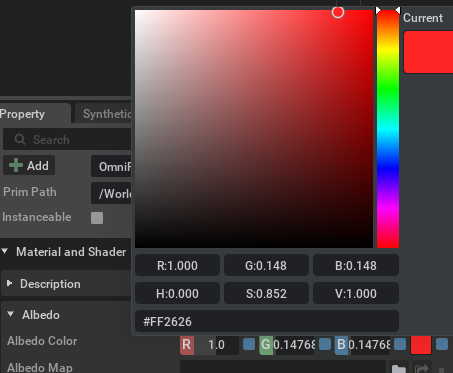Image resolution: width=453 pixels, height=373 pixels.
Task: Click the #FF2626 hex color field
Action: point(267,321)
